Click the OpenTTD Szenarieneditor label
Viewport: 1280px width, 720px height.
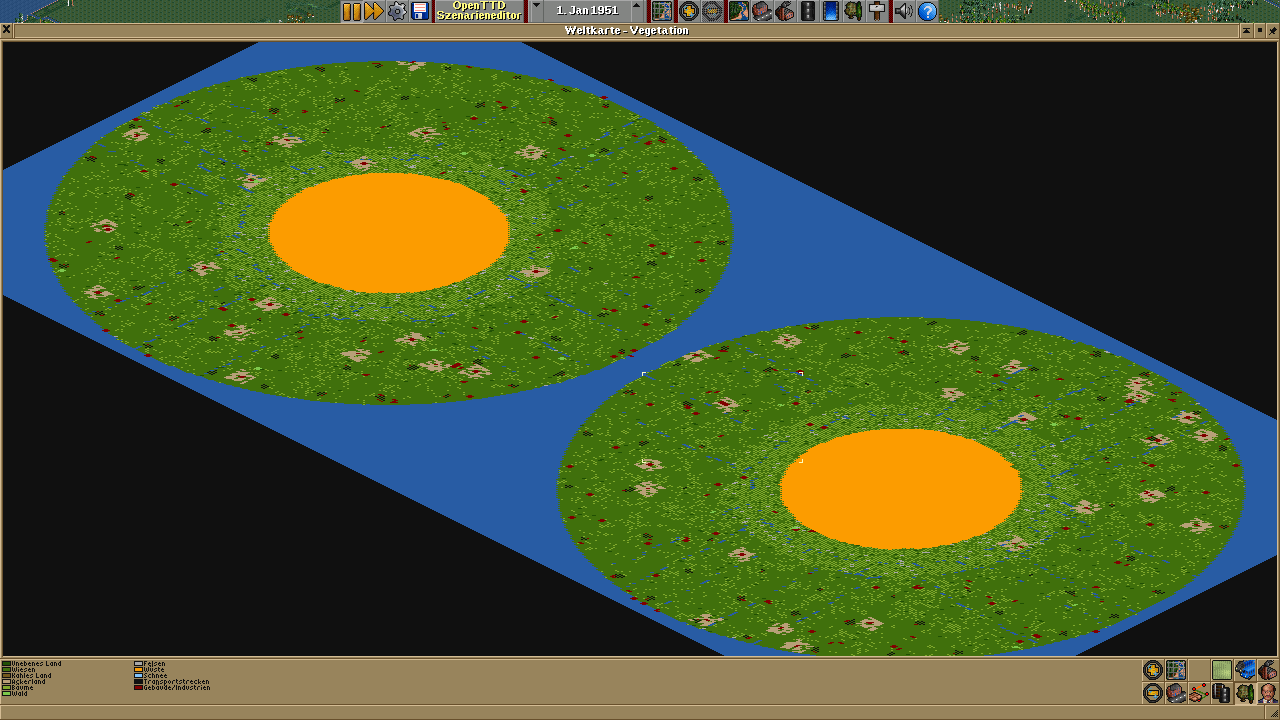pos(479,11)
